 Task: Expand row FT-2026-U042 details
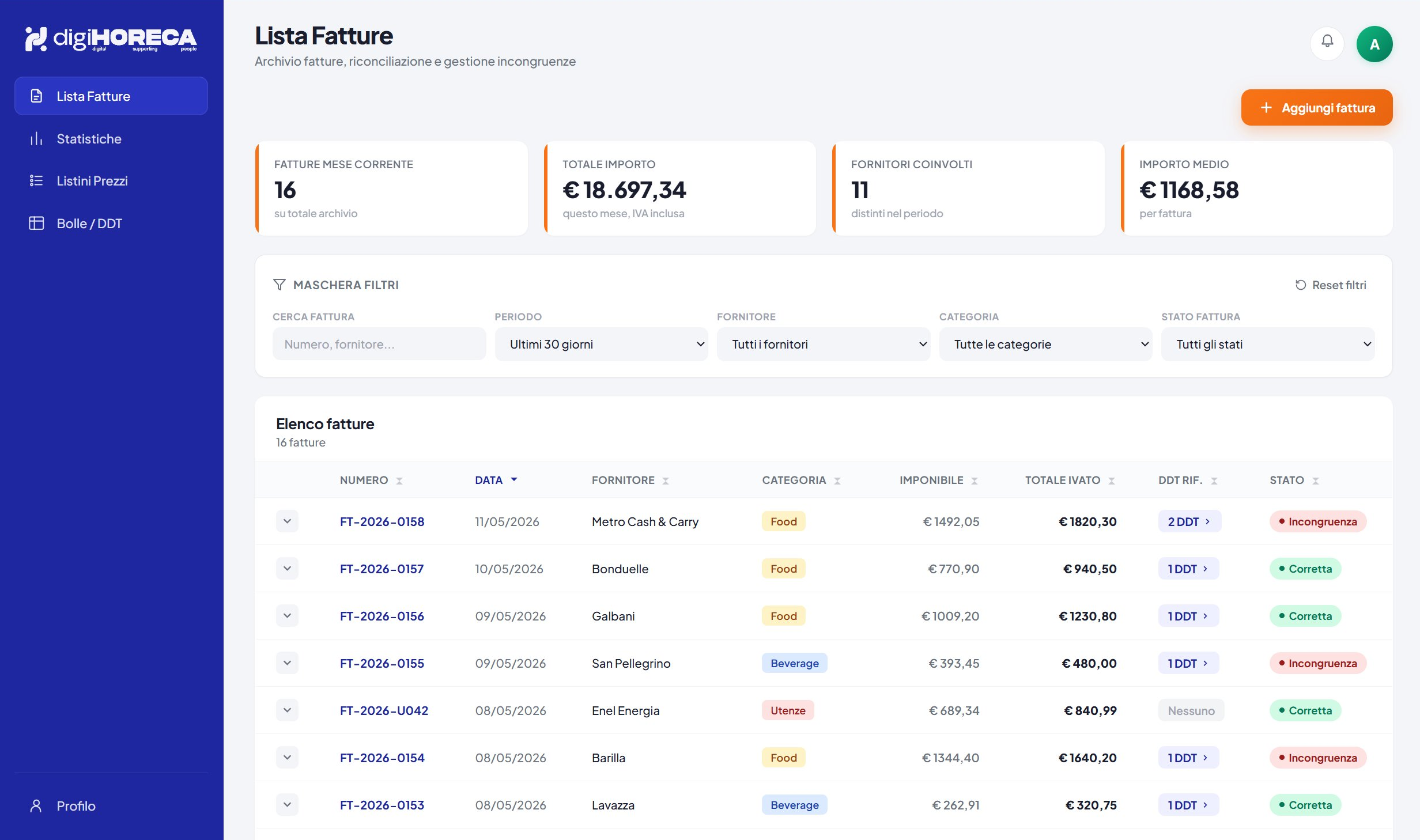[287, 710]
